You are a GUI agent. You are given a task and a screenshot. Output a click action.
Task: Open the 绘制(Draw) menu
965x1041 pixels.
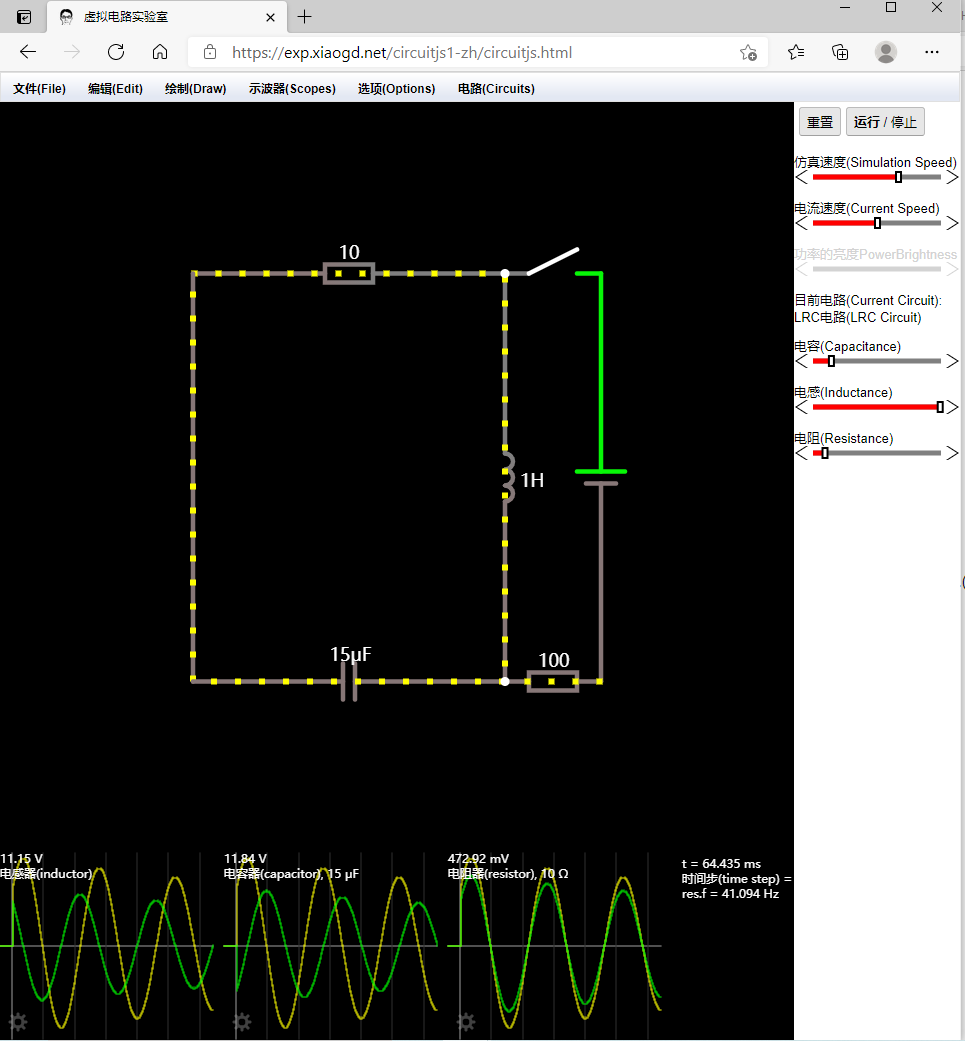click(195, 88)
